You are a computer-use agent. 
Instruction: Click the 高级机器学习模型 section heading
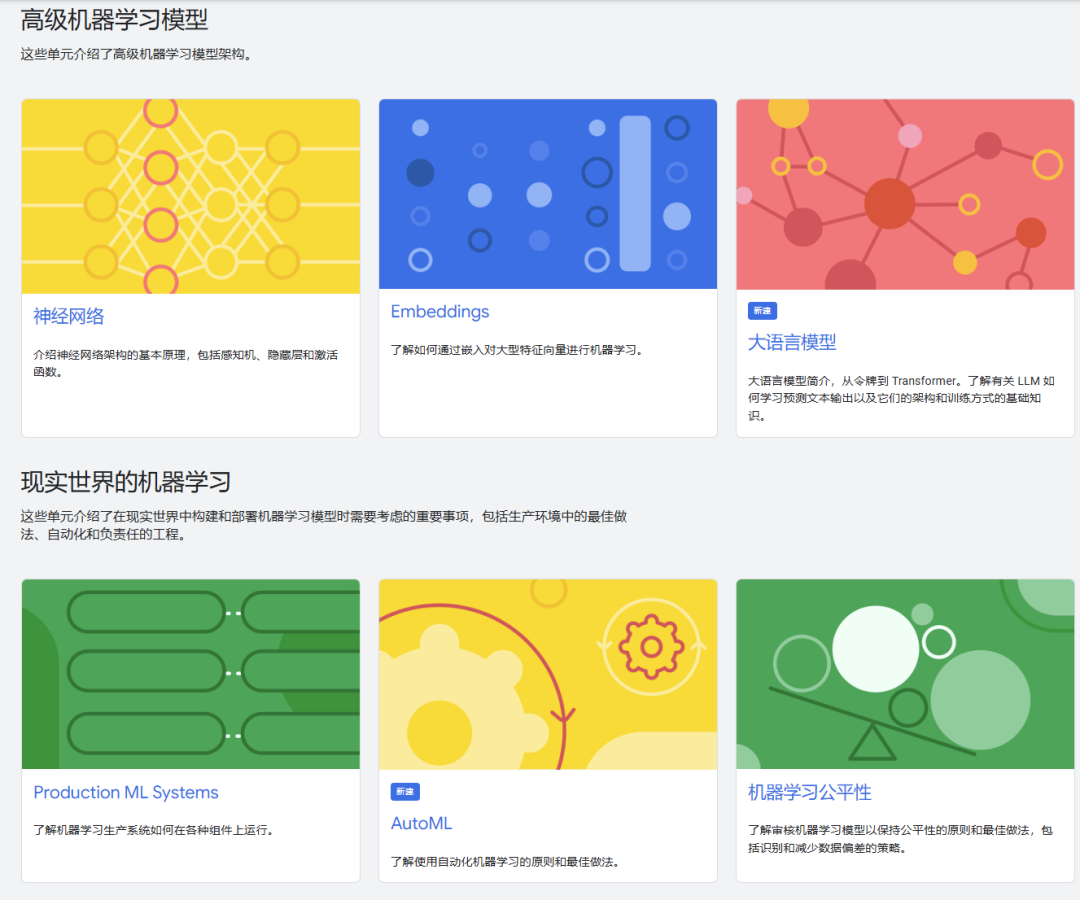tap(114, 19)
